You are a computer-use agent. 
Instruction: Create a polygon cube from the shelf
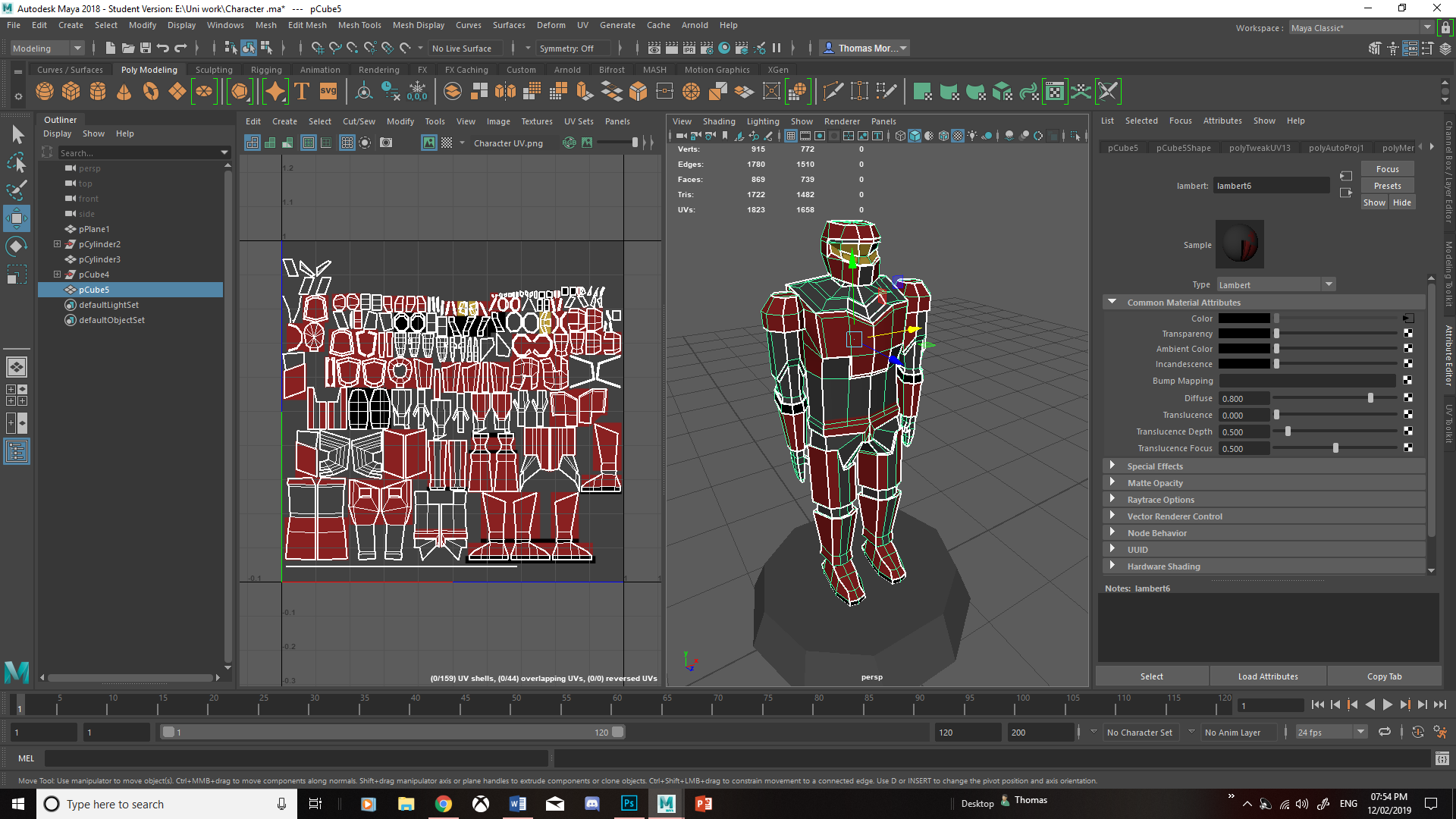pos(71,92)
